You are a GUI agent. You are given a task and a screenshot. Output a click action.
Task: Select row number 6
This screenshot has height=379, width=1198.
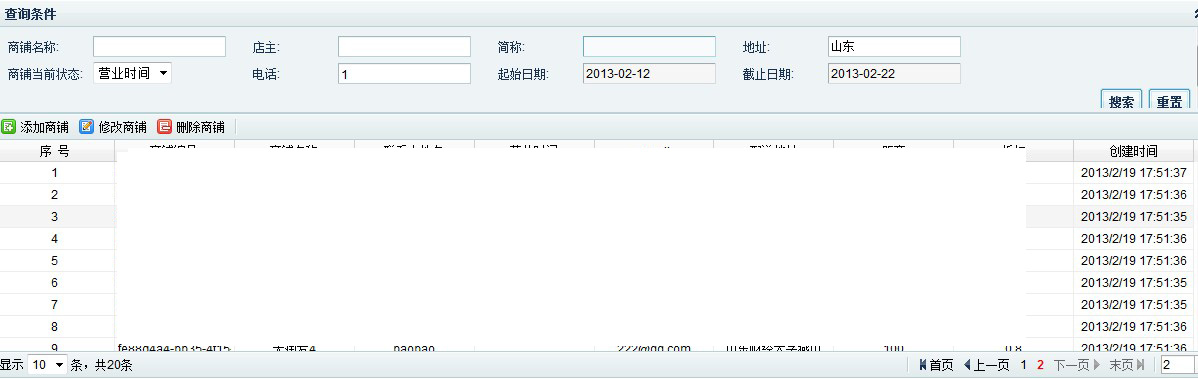(54, 283)
